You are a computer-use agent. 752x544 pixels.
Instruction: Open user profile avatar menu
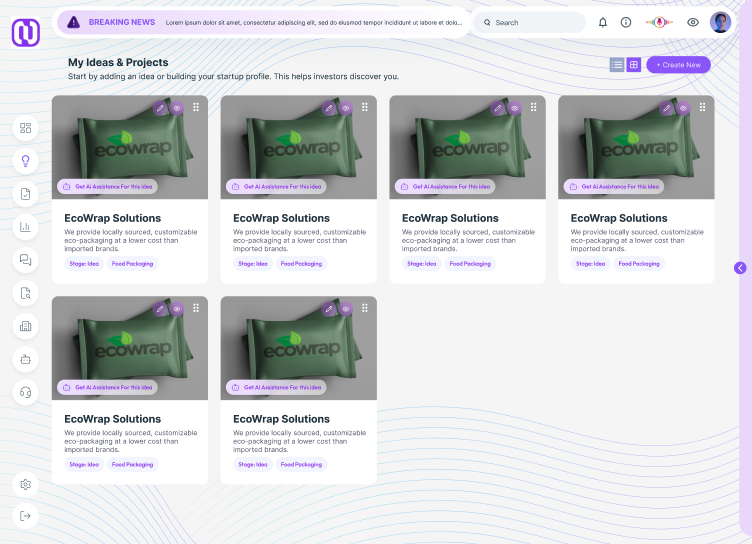click(721, 22)
